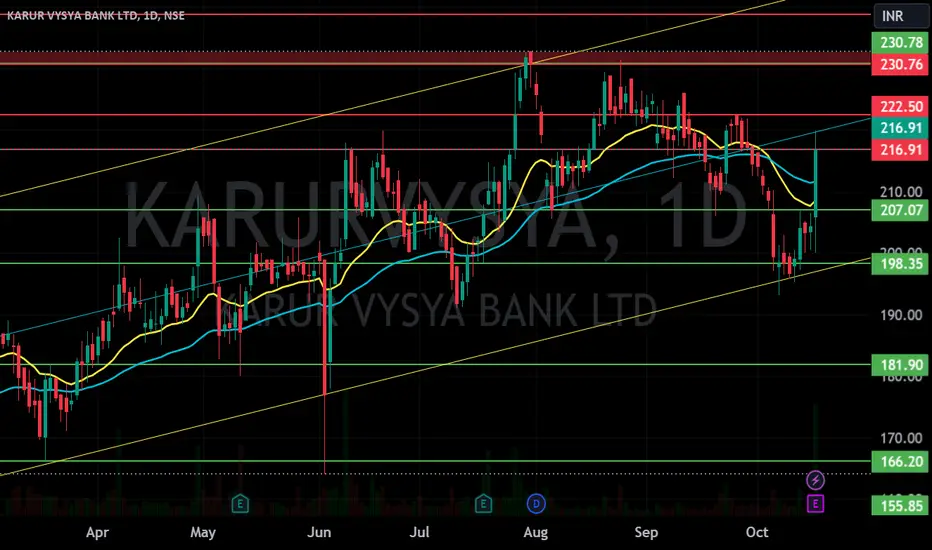
Task: Select the red 230.76 price label
Action: point(900,64)
